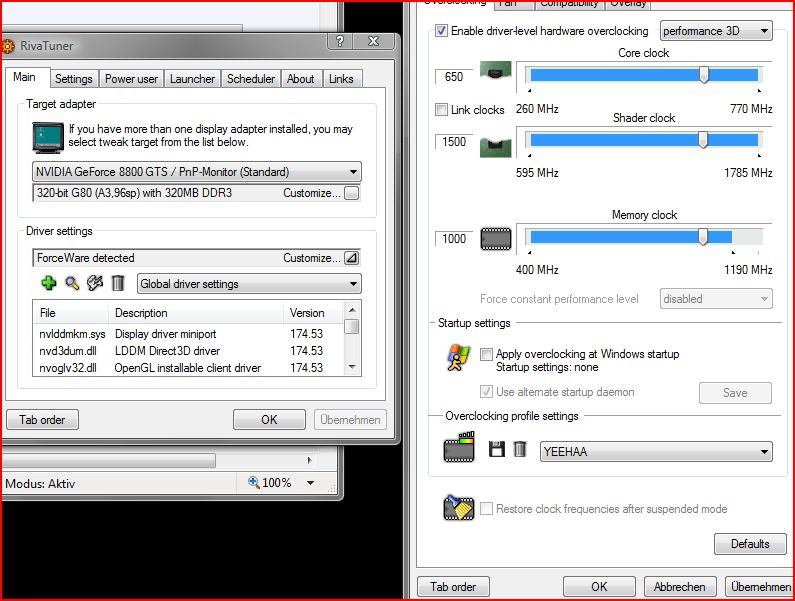Click the Description column header
The width and height of the screenshot is (795, 601).
tap(196, 313)
